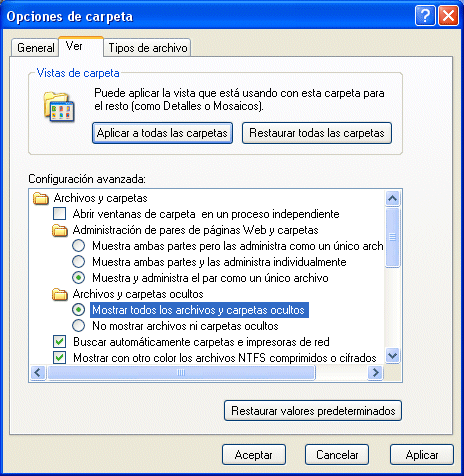Viewport: 464px width, 476px height.
Task: Click the help question mark button
Action: click(x=425, y=15)
